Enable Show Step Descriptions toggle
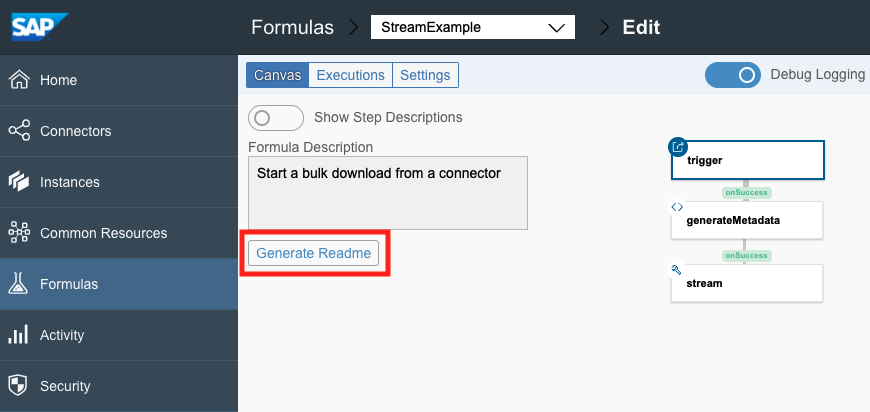The width and height of the screenshot is (870, 412). point(275,117)
